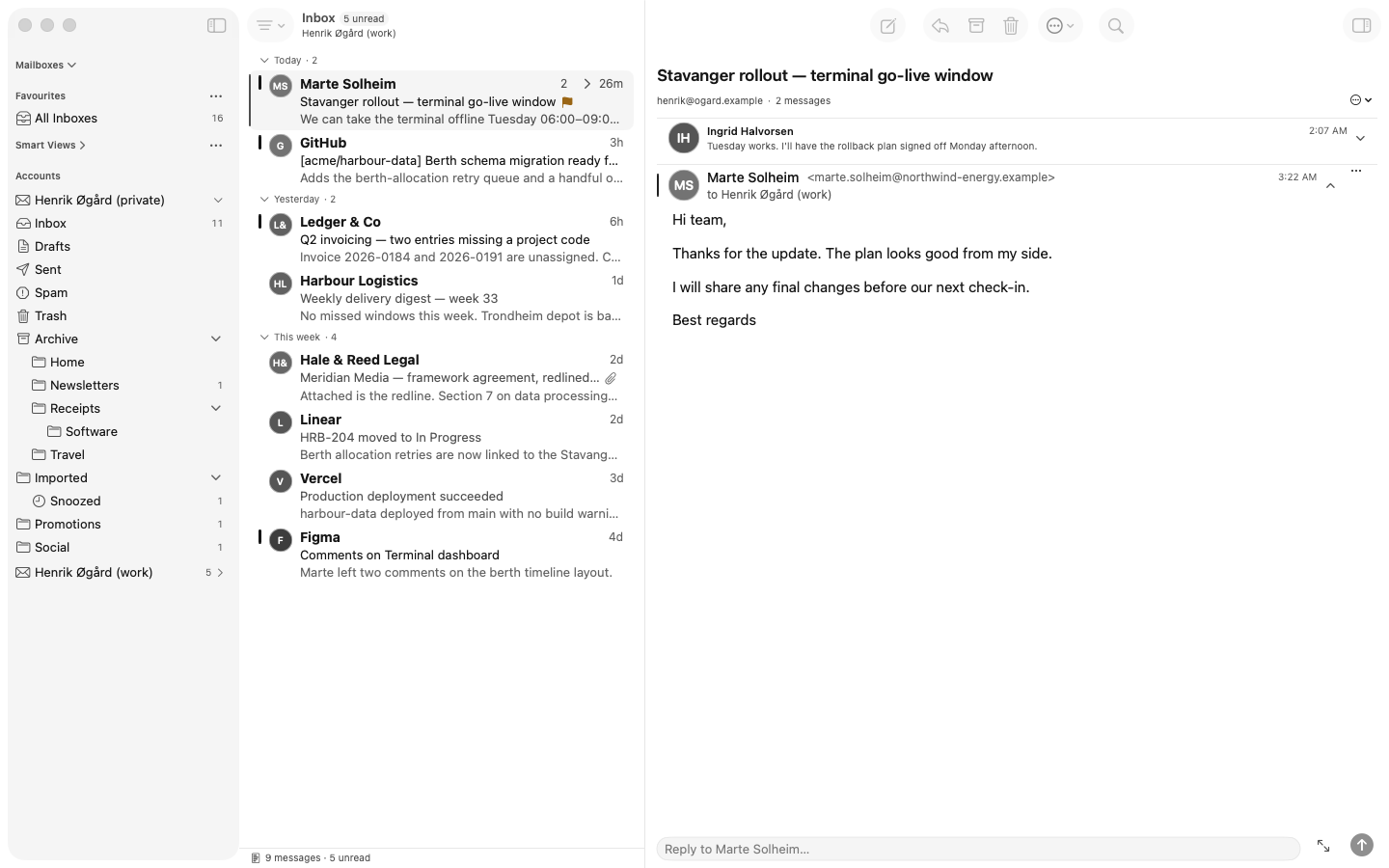Image resolution: width=1389 pixels, height=868 pixels.
Task: Open the GitHub berth schema email
Action: [x=442, y=159]
